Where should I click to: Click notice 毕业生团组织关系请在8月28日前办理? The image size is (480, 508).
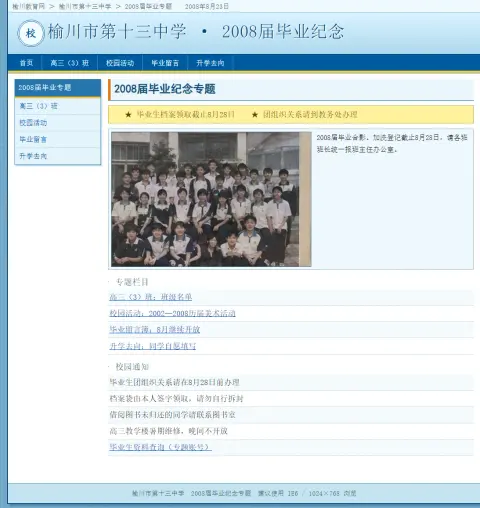[x=174, y=382]
